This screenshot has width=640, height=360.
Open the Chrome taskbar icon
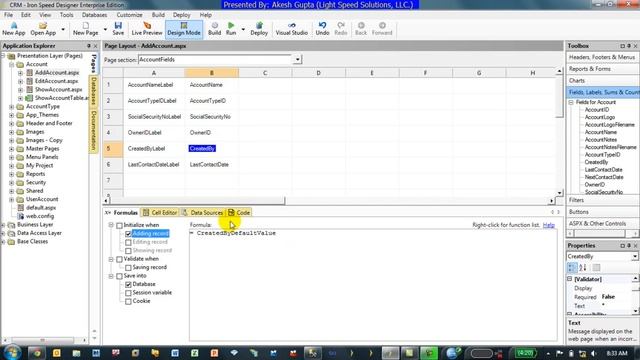coord(37,353)
